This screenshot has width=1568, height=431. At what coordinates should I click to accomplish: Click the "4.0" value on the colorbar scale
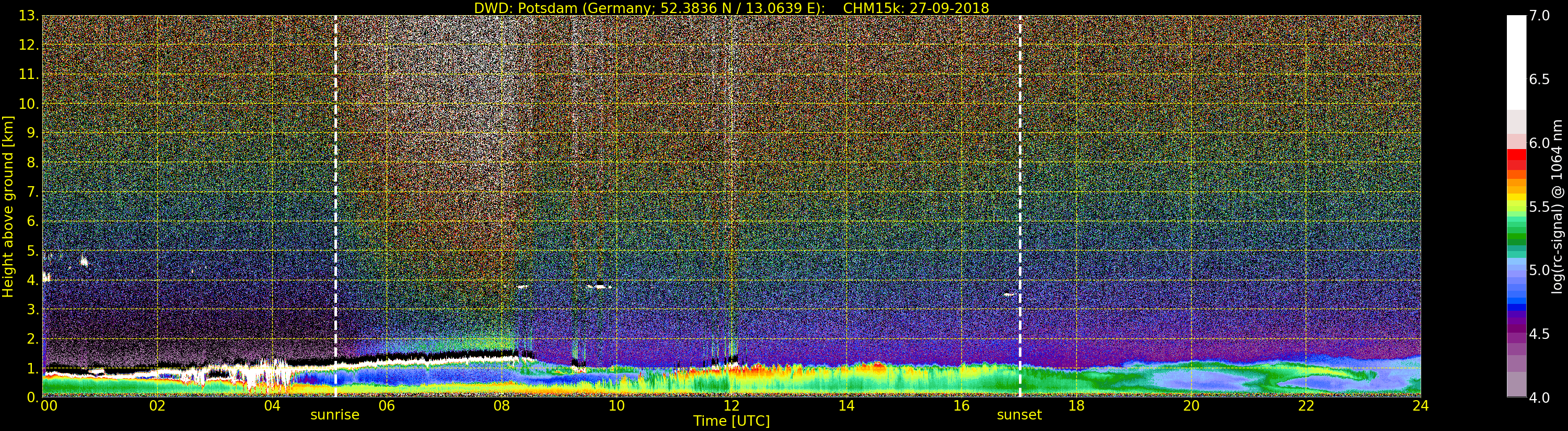[1539, 398]
